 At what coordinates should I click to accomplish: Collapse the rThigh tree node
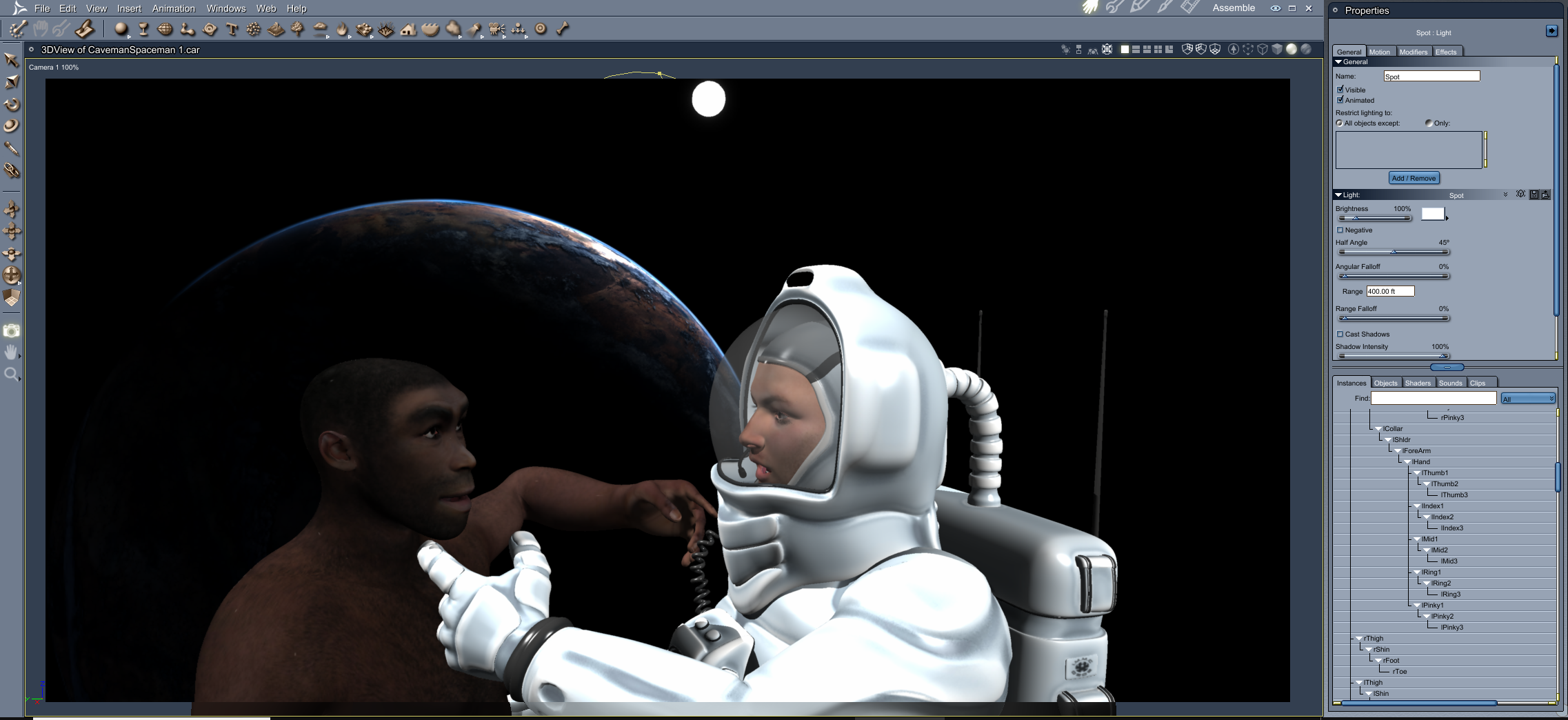(x=1359, y=639)
